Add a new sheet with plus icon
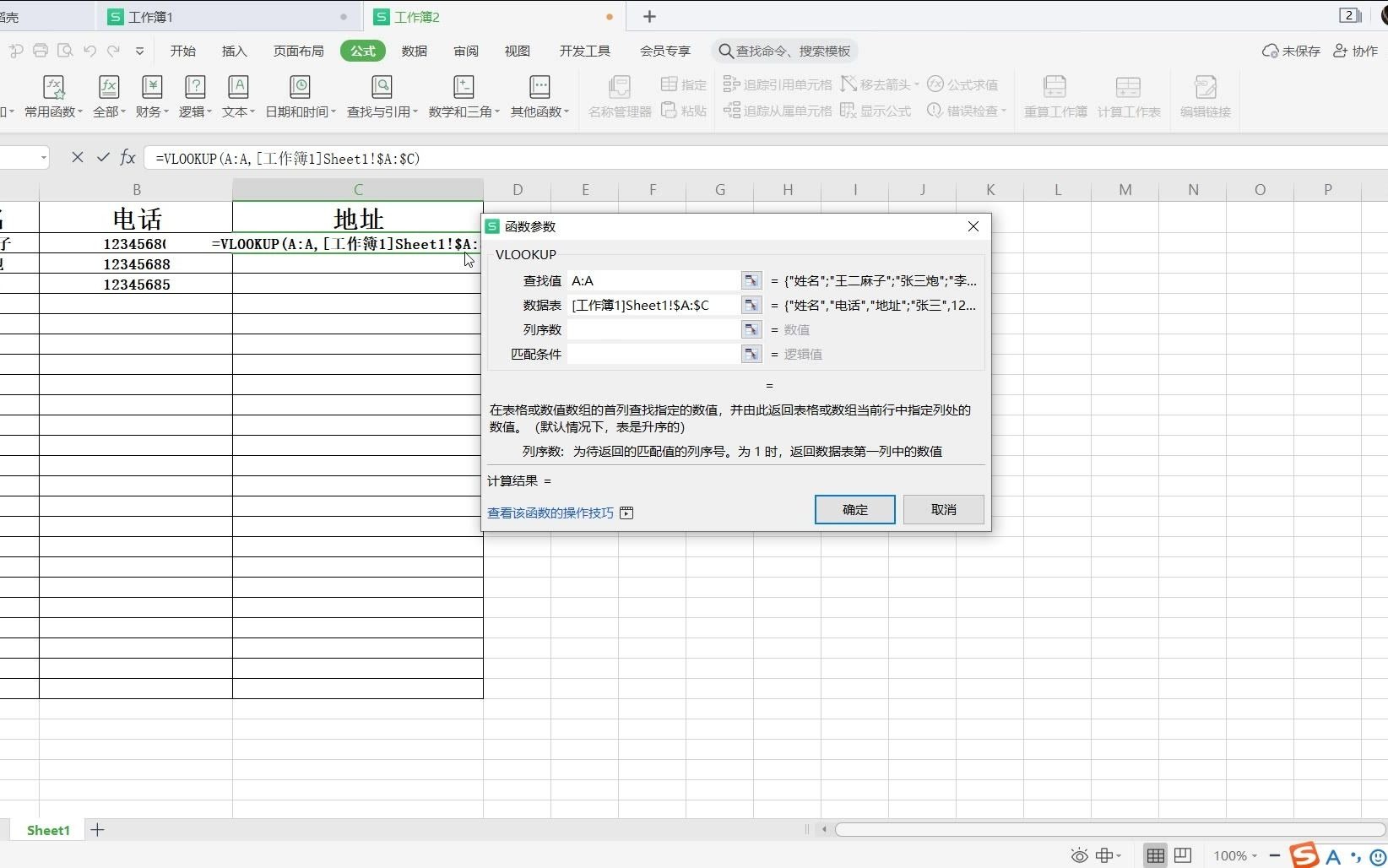This screenshot has width=1388, height=868. tap(97, 830)
